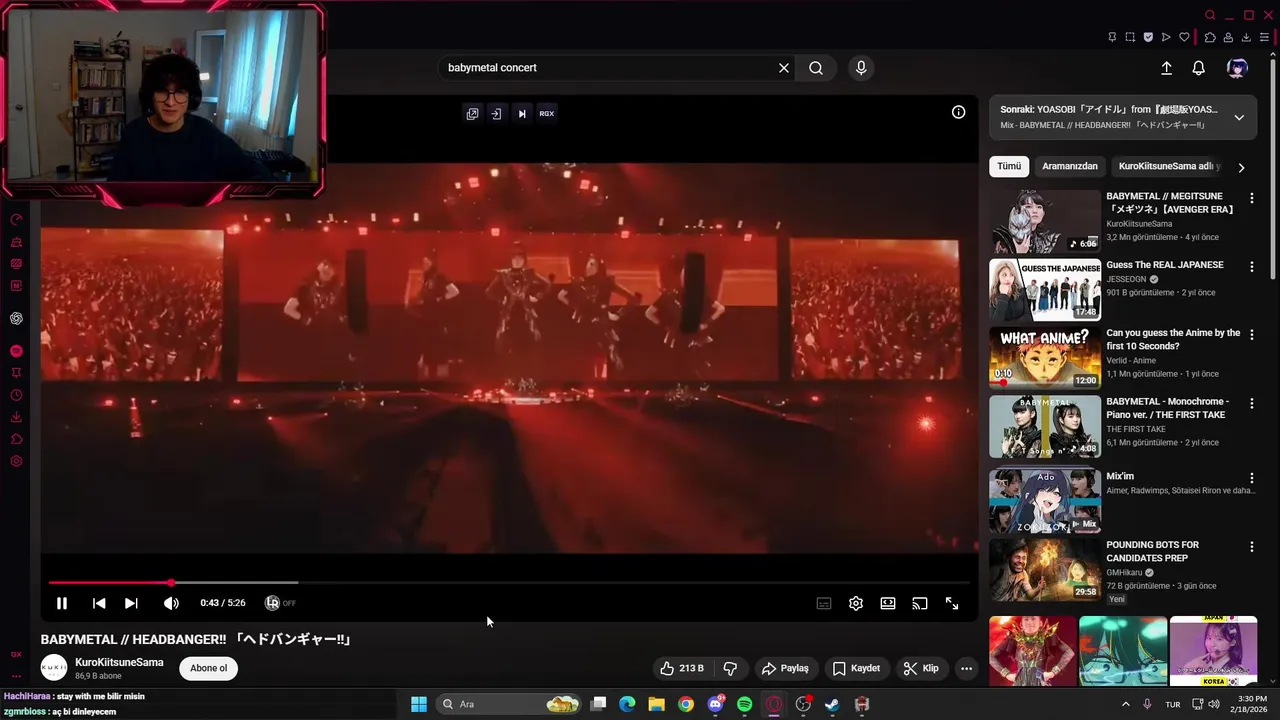
Task: Toggle theater mode view
Action: 888,603
